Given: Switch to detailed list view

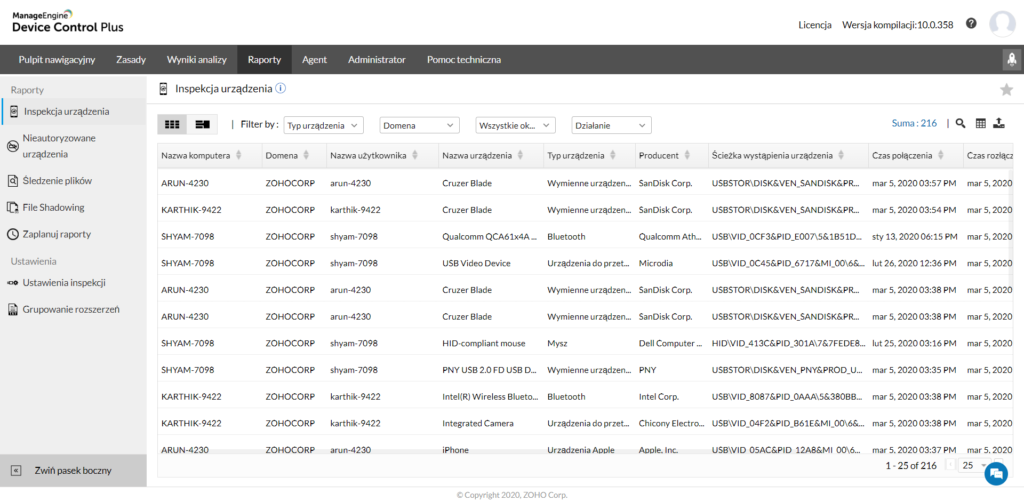Looking at the screenshot, I should tap(203, 124).
